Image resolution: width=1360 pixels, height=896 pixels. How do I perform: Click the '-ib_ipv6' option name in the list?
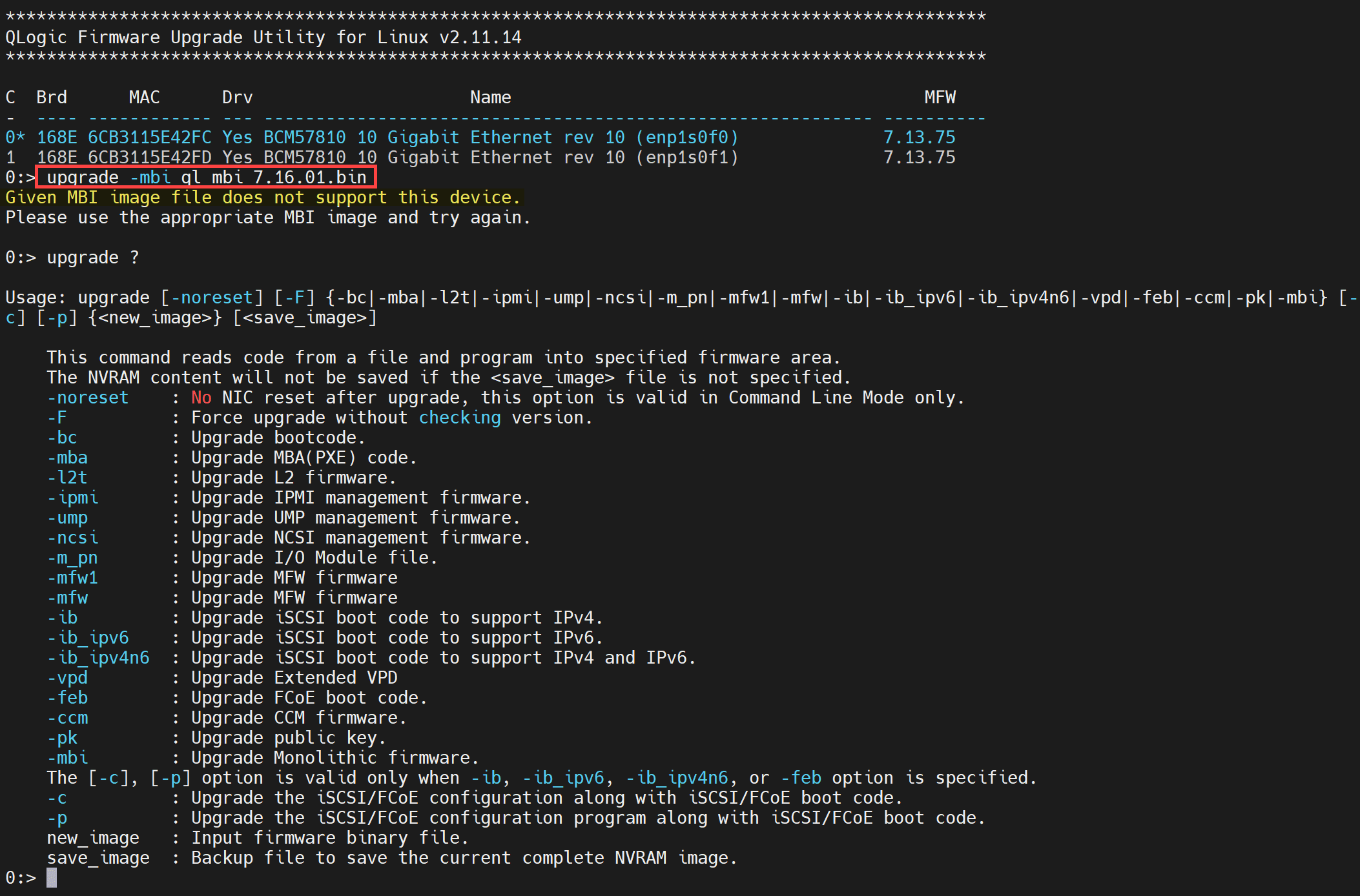pyautogui.click(x=87, y=638)
